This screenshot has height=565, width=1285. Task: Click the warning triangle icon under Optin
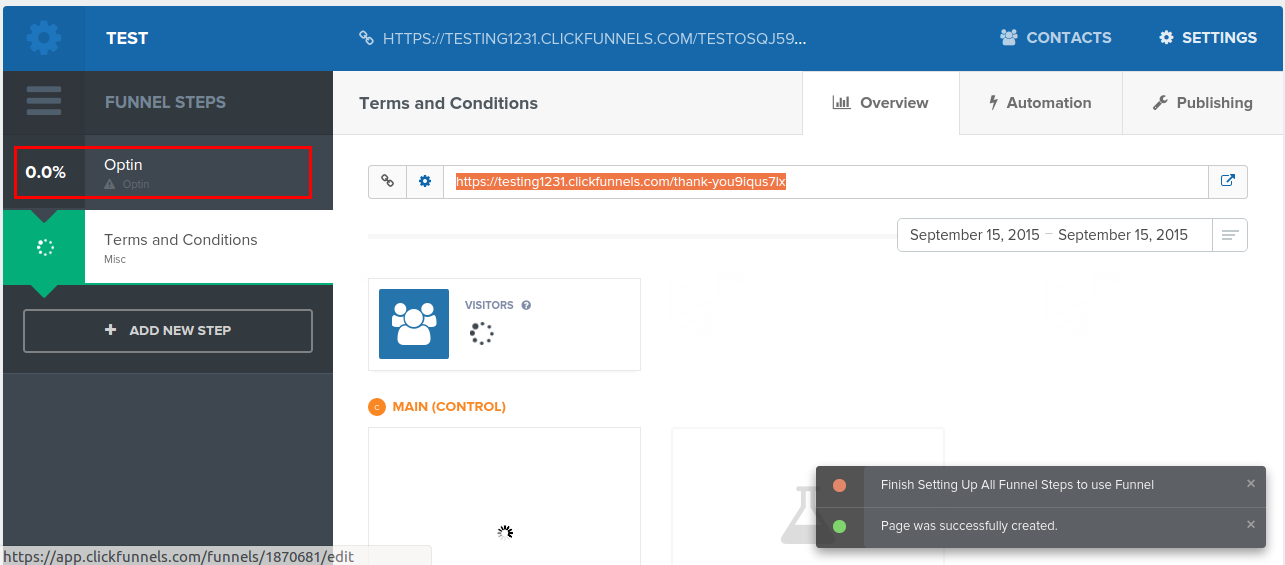(x=110, y=185)
